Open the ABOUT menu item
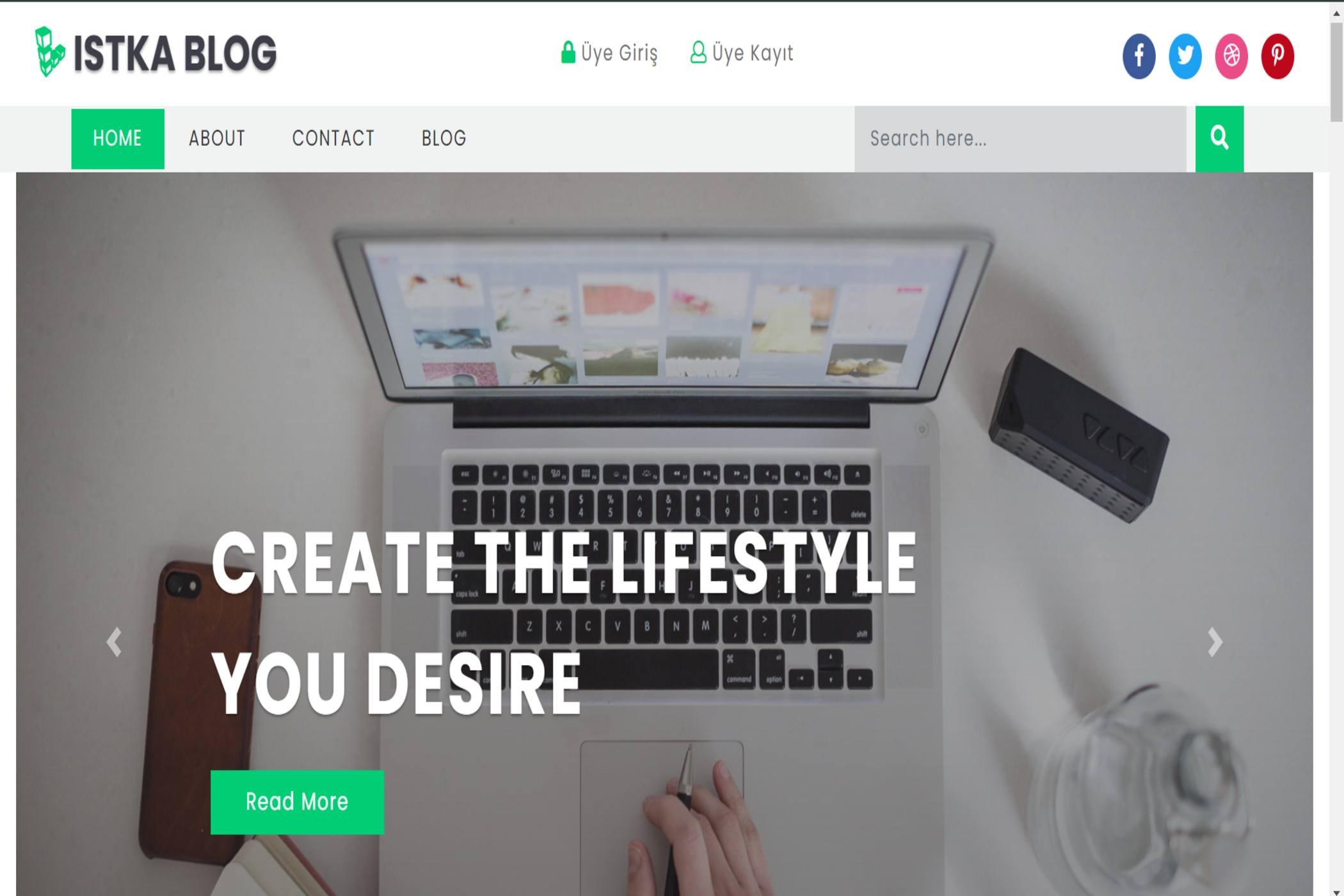This screenshot has height=896, width=1344. tap(217, 139)
